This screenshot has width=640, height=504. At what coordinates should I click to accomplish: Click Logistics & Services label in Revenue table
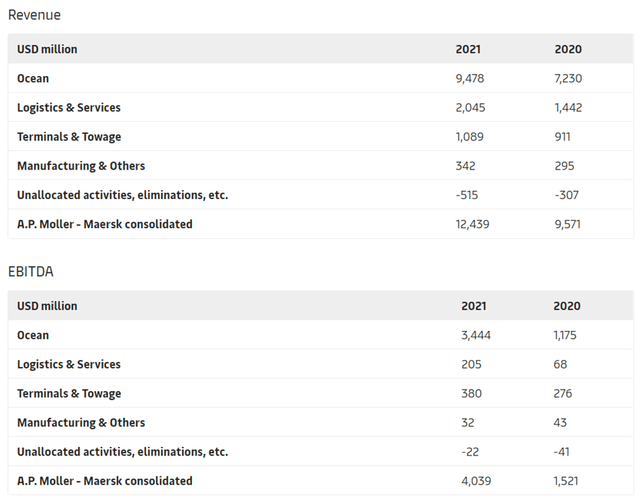tap(69, 107)
